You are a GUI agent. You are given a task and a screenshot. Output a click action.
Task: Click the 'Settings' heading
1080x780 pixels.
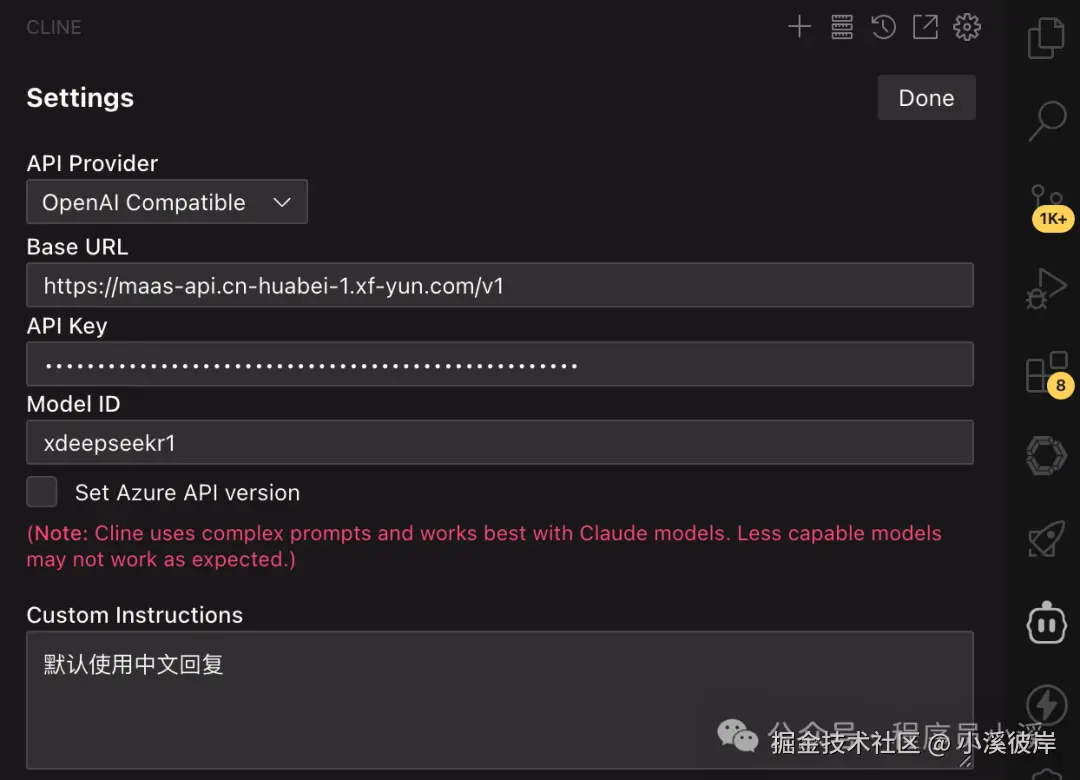point(80,98)
